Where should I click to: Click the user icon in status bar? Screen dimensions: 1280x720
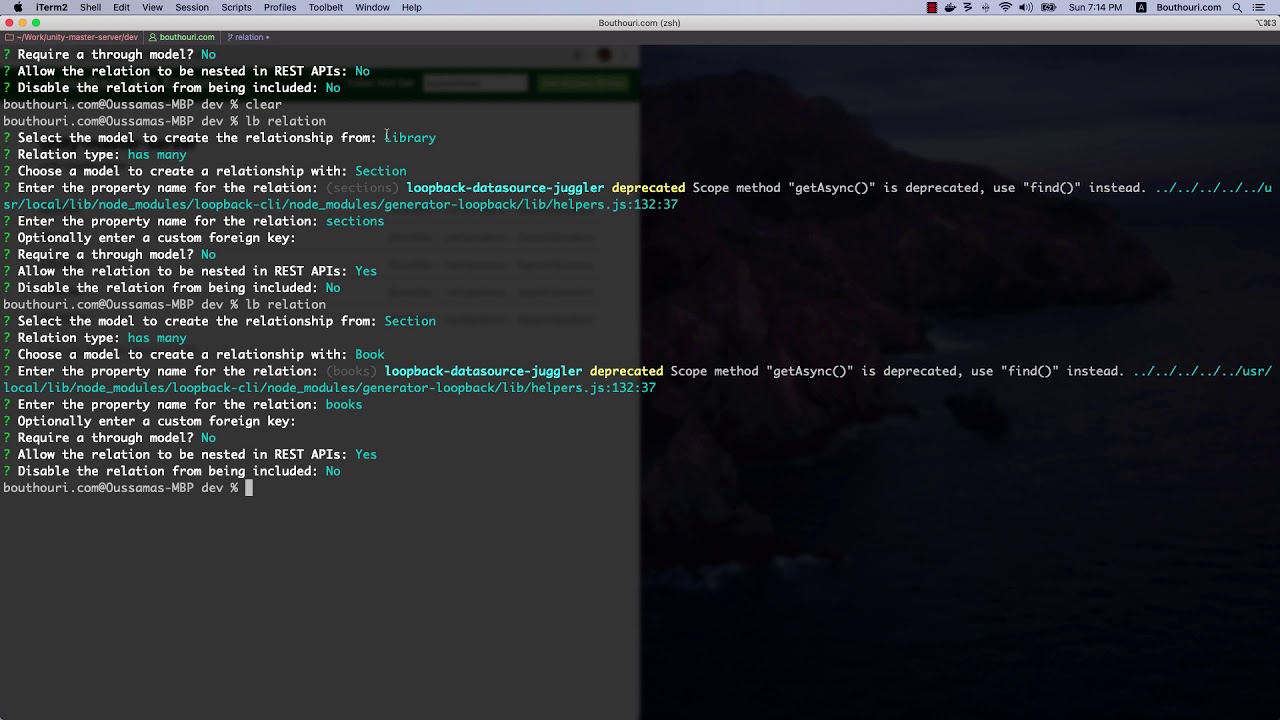[x=152, y=37]
